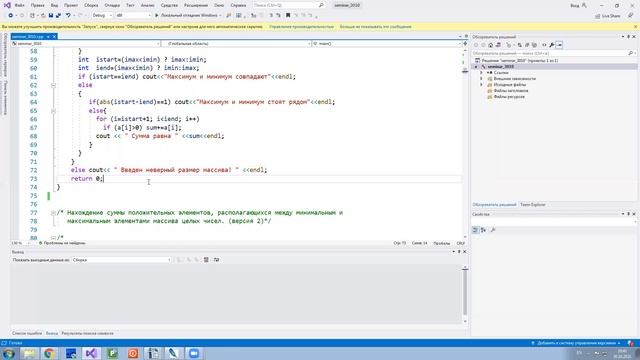640x360 pixels.
Task: Pin the seminar_2020.cpp editor tab
Action: click(48, 37)
